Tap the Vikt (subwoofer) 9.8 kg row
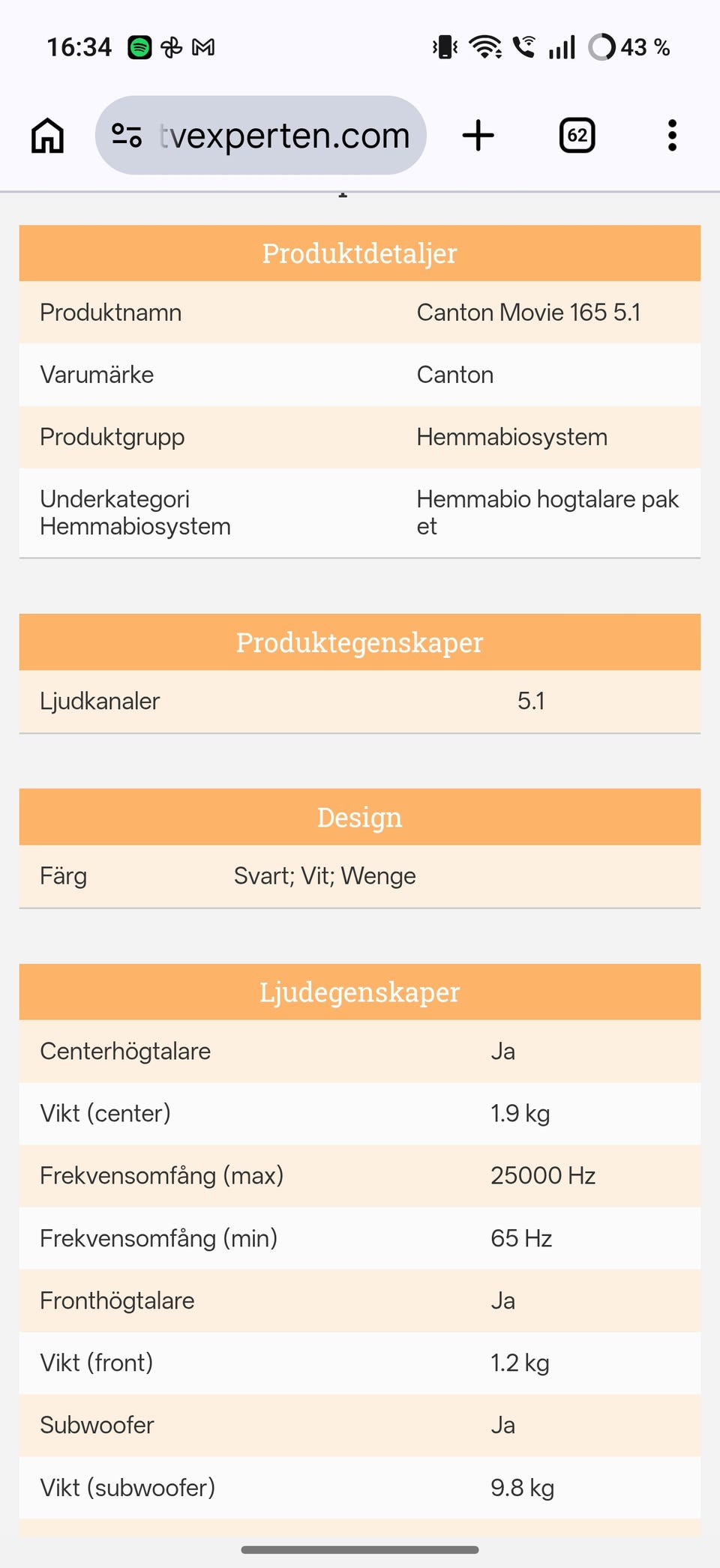Viewport: 720px width, 1568px height. (x=360, y=1488)
